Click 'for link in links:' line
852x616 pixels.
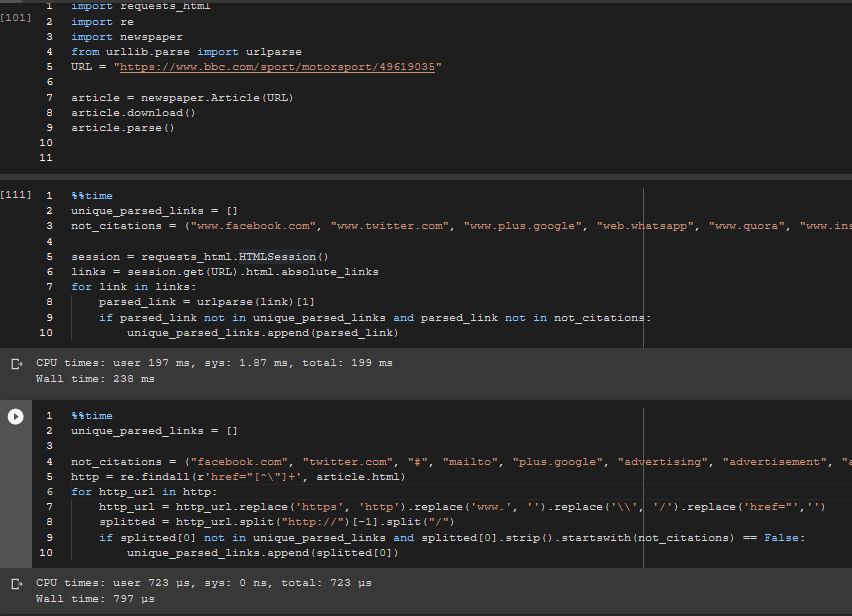pyautogui.click(x=134, y=287)
